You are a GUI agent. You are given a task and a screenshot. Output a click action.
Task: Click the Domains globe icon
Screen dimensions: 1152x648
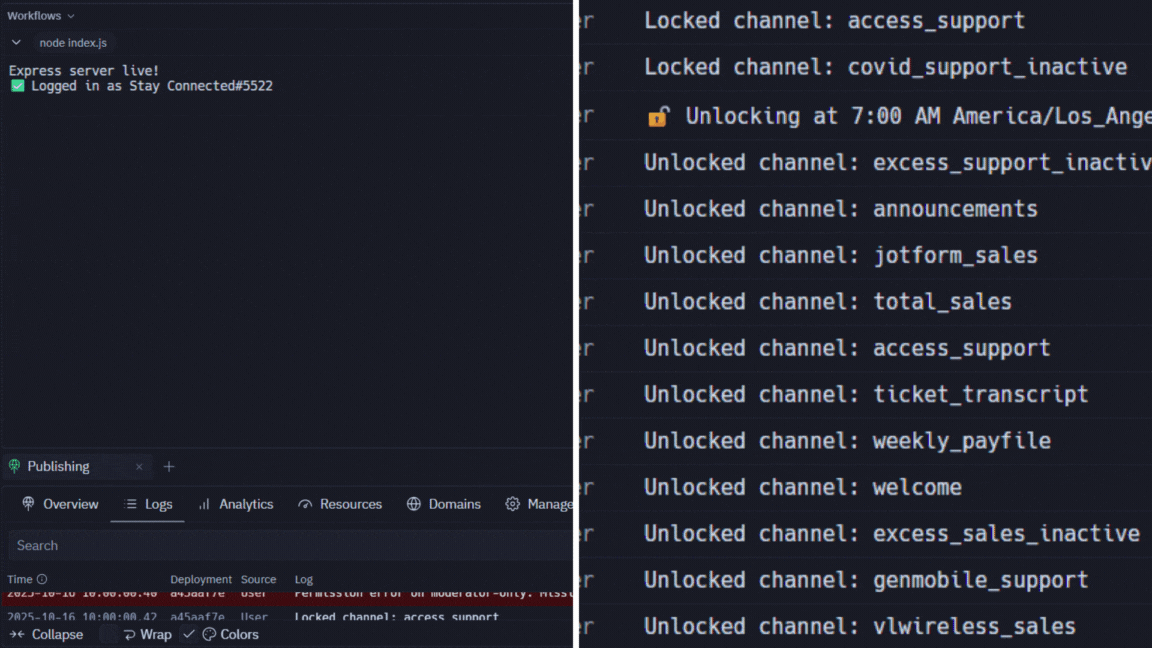pos(413,504)
